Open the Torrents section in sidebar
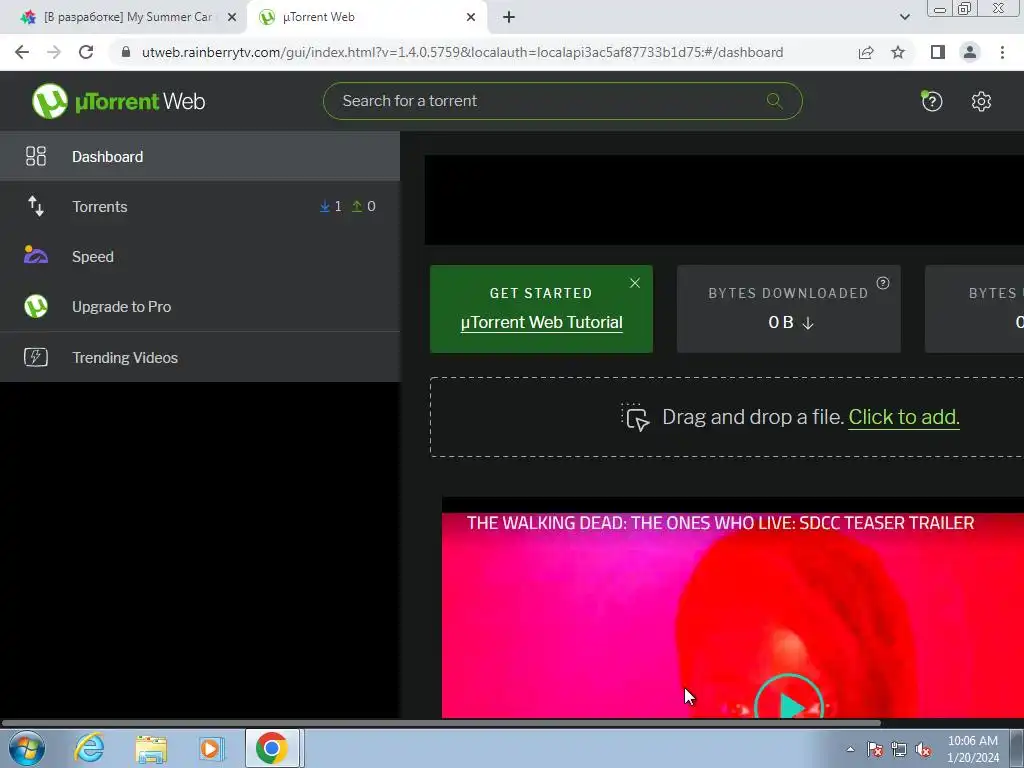 (200, 206)
